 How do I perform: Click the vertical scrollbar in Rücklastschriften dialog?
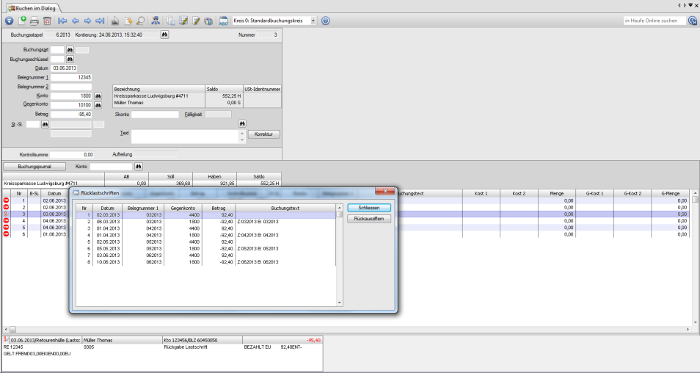click(339, 255)
